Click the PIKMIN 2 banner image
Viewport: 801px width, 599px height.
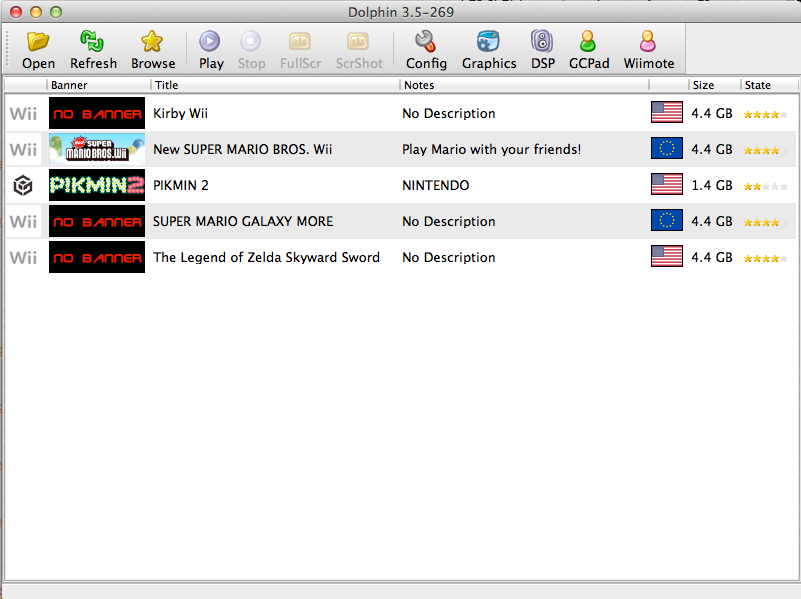(x=97, y=185)
